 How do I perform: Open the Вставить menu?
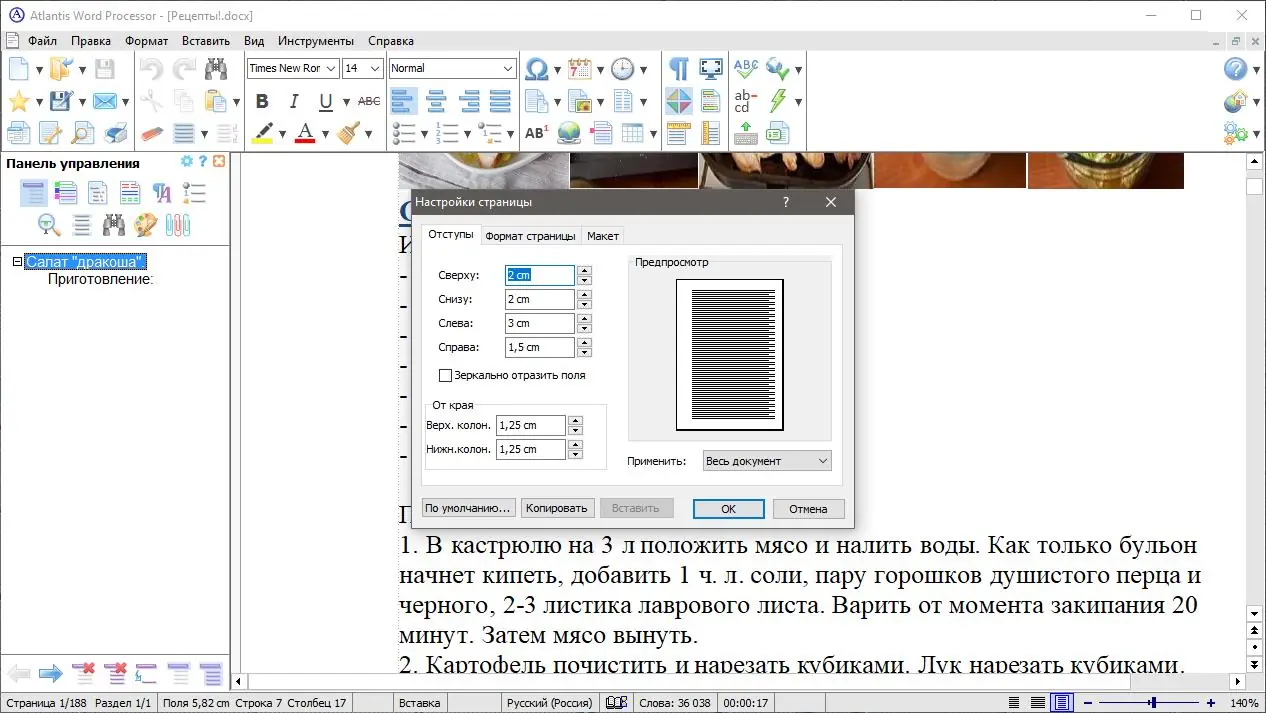pos(206,41)
